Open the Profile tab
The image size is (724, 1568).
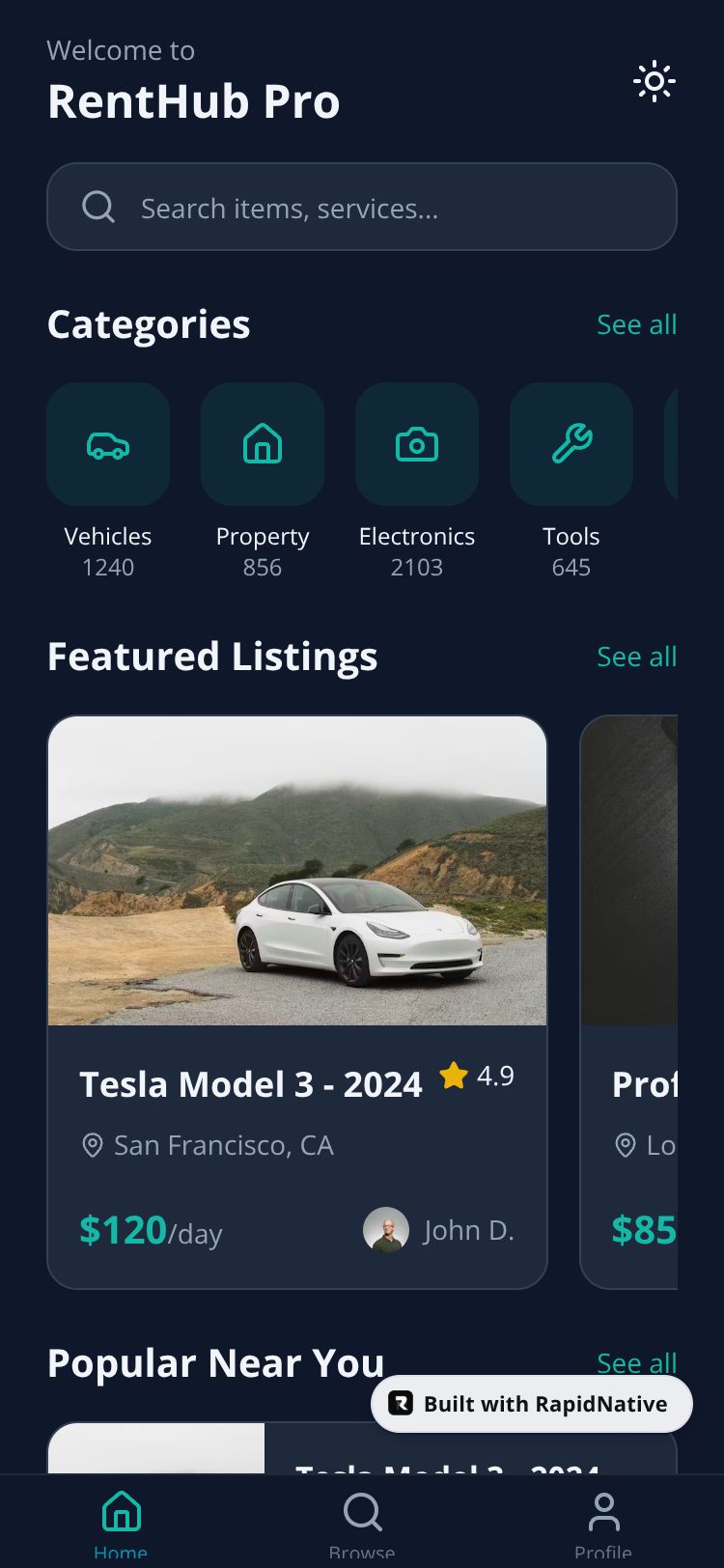click(603, 1521)
